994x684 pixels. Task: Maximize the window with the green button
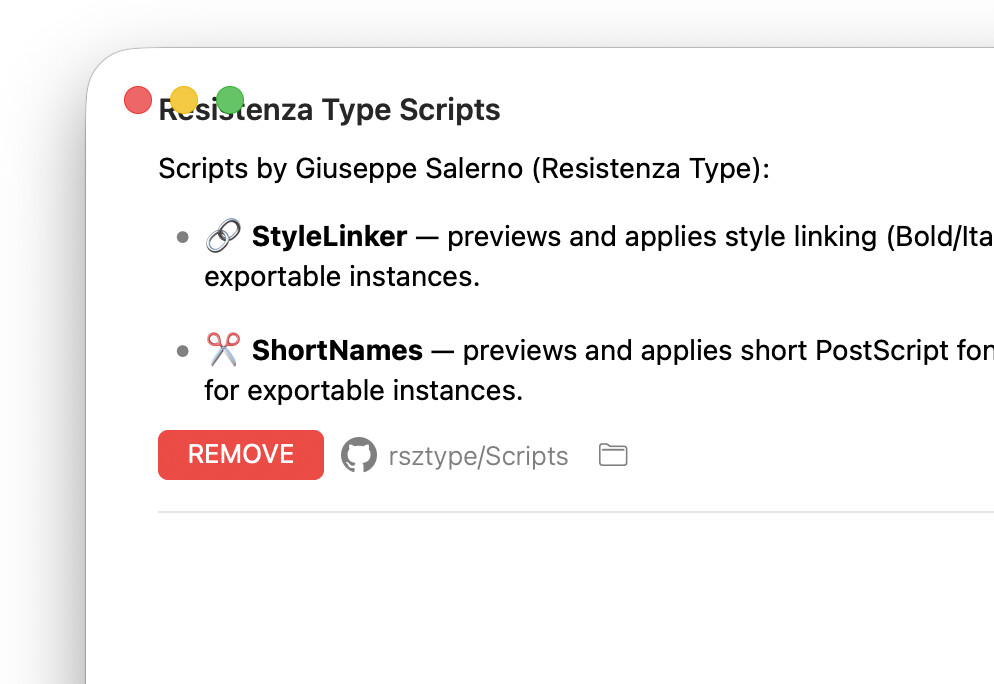[x=230, y=100]
